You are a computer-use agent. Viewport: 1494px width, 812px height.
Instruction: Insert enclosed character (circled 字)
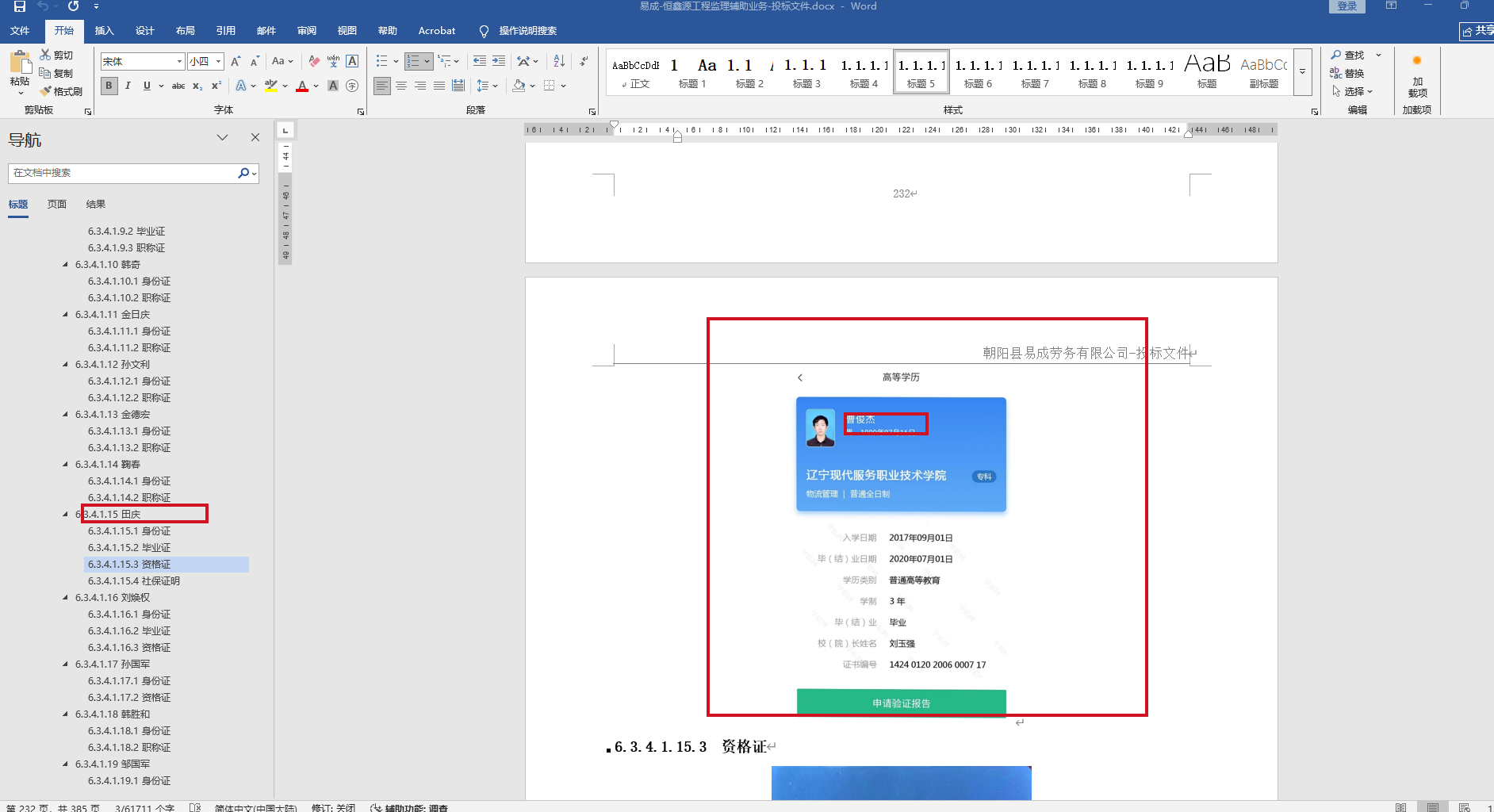(x=352, y=86)
